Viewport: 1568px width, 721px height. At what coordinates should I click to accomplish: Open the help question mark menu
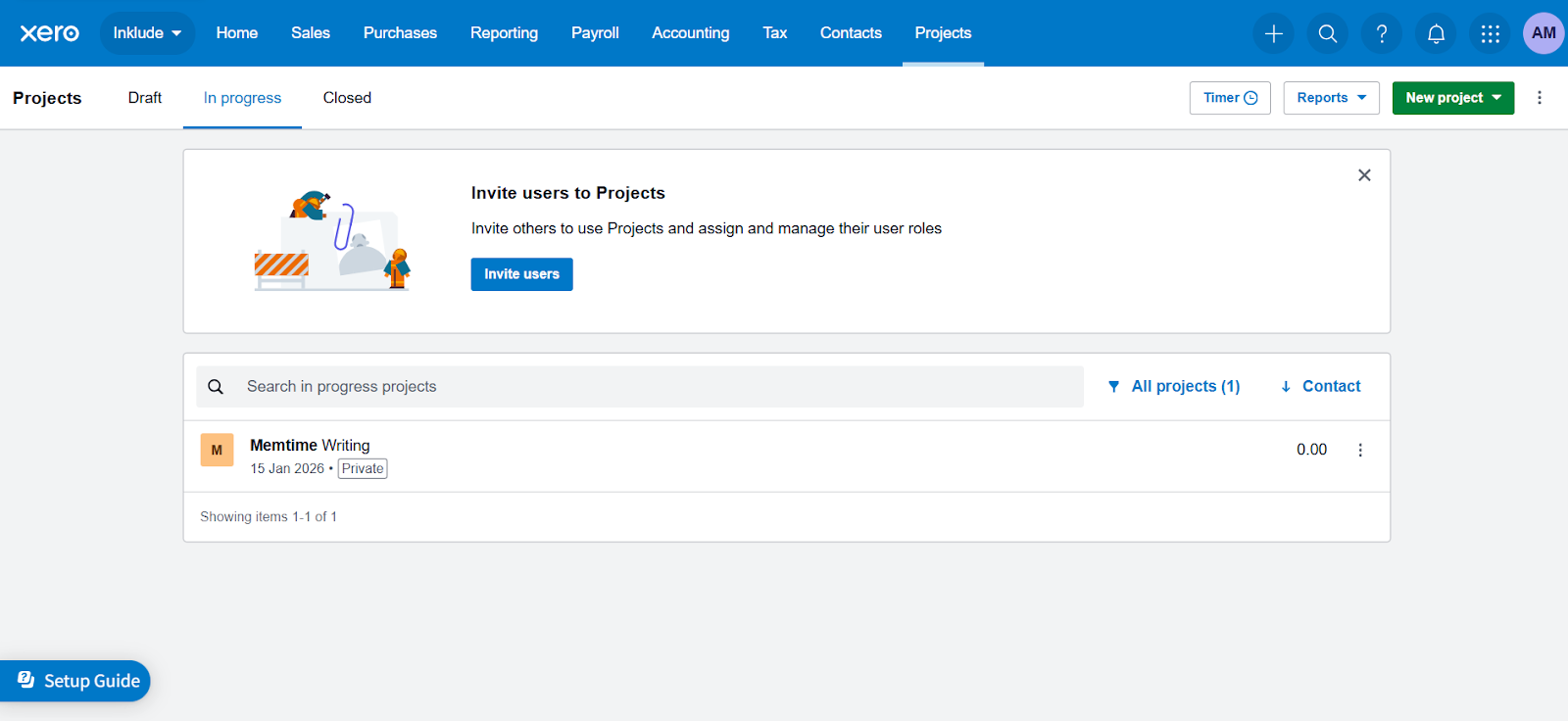pyautogui.click(x=1382, y=33)
